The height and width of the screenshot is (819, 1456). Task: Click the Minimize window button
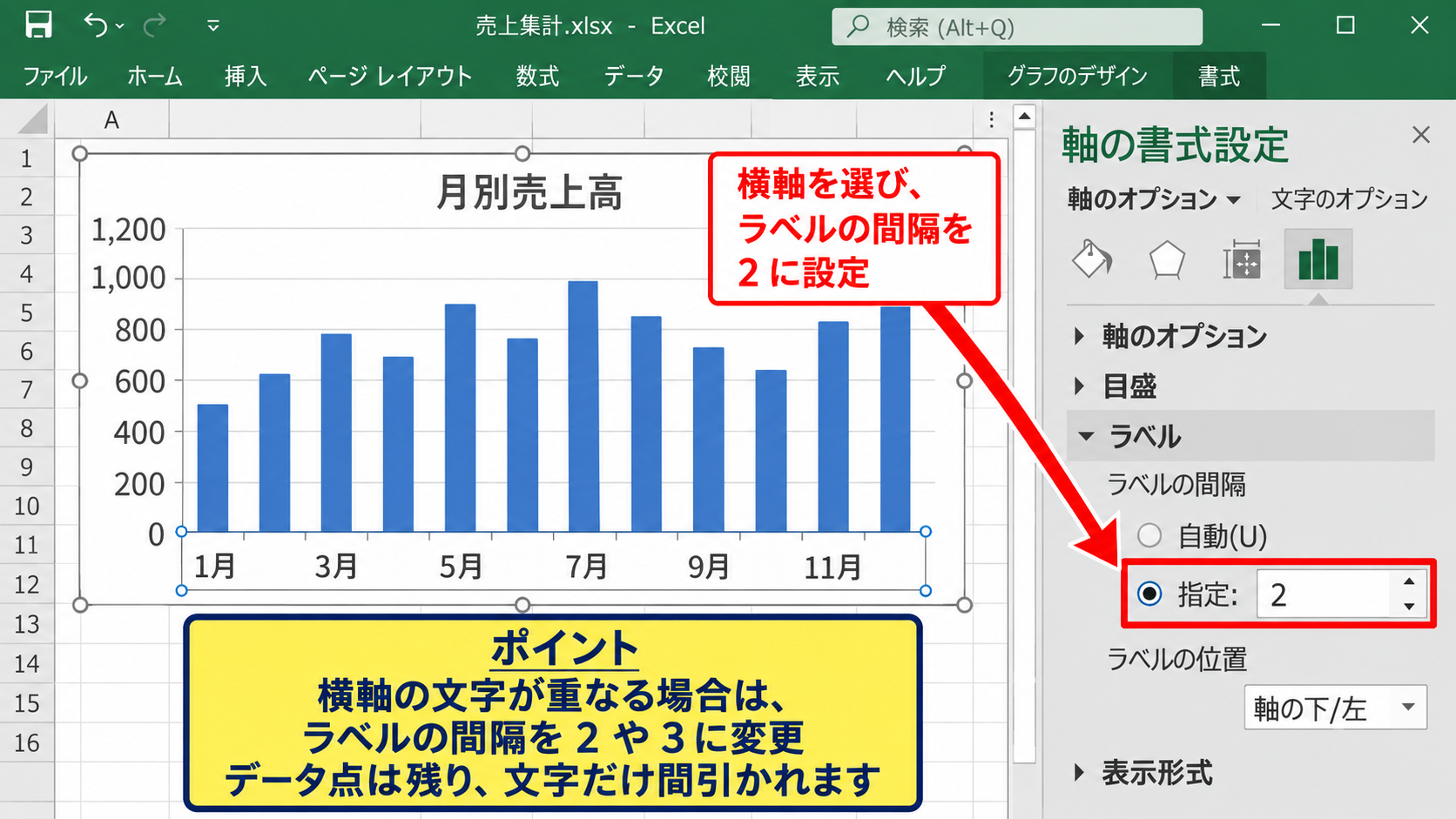[1271, 25]
